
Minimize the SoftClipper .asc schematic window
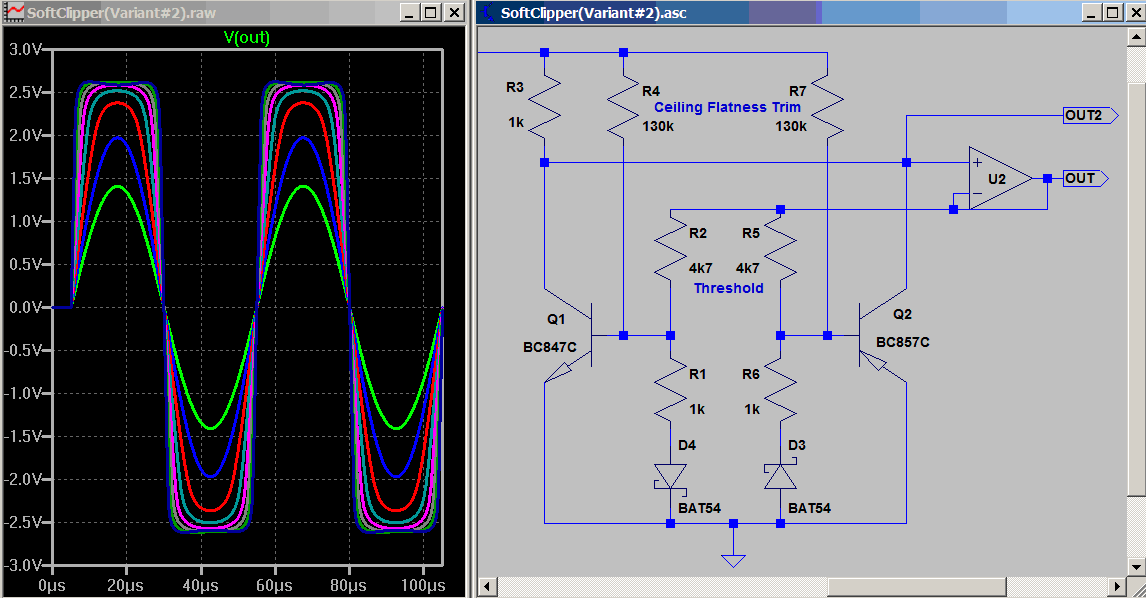click(1091, 12)
